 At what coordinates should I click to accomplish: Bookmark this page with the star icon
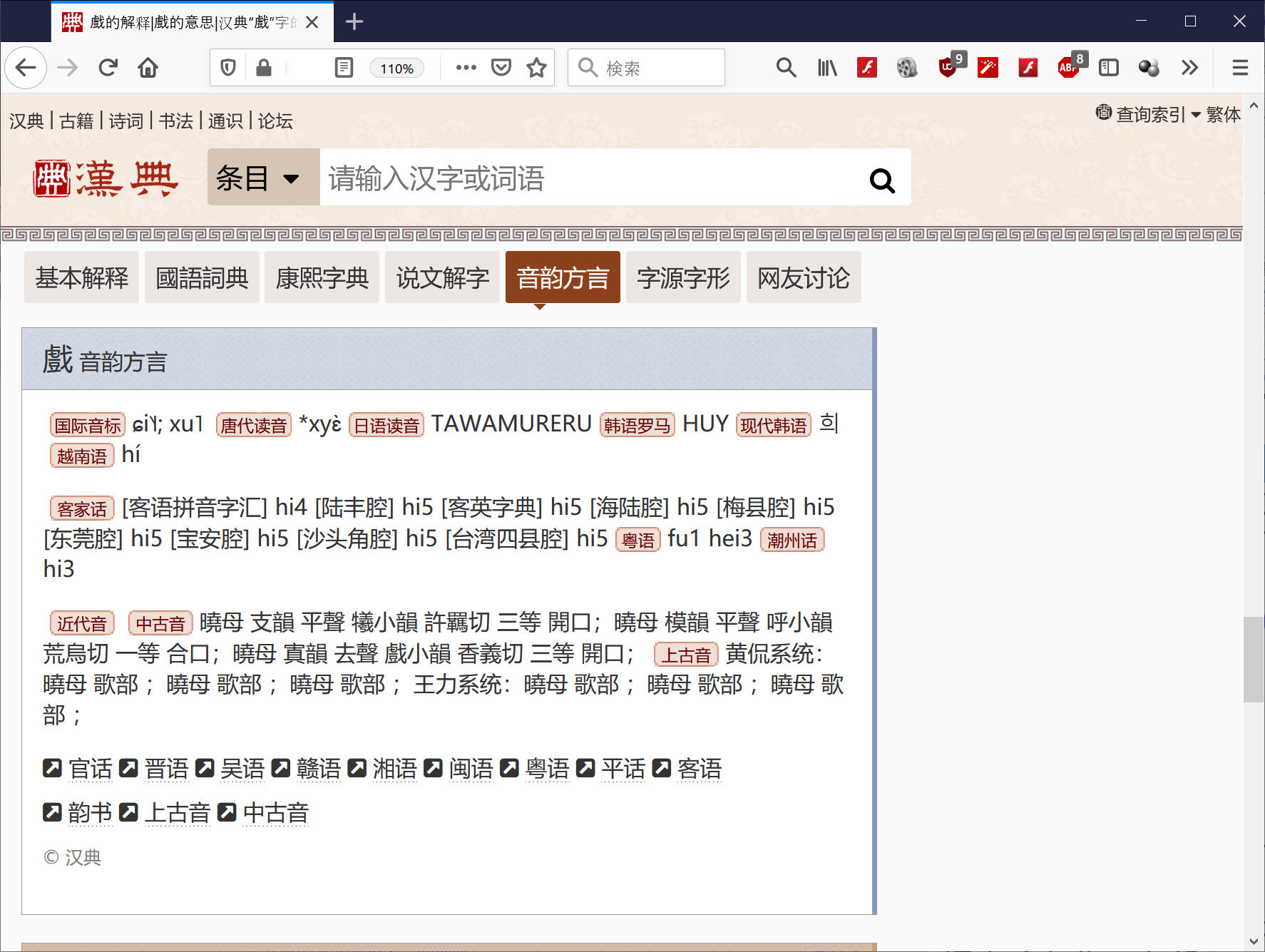click(x=536, y=68)
